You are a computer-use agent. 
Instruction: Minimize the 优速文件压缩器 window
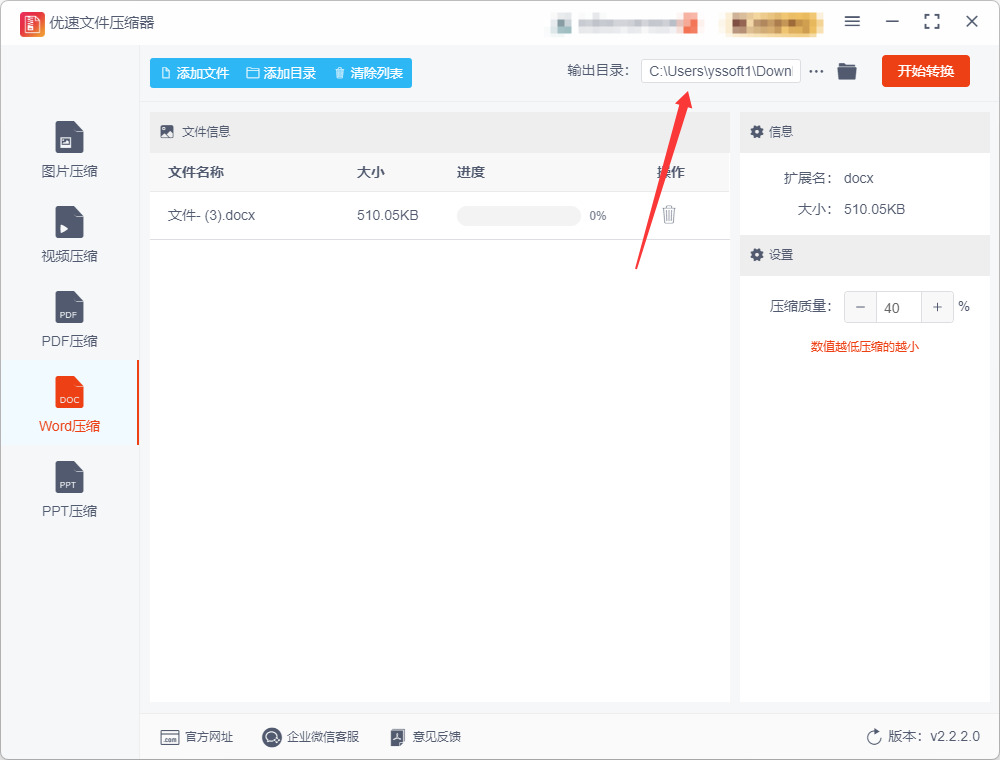pos(892,22)
